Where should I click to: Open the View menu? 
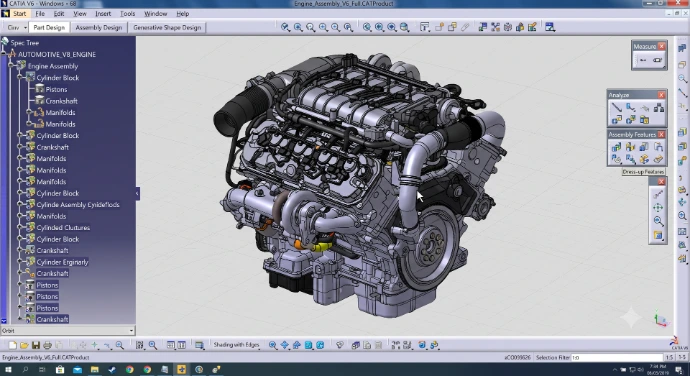point(80,14)
